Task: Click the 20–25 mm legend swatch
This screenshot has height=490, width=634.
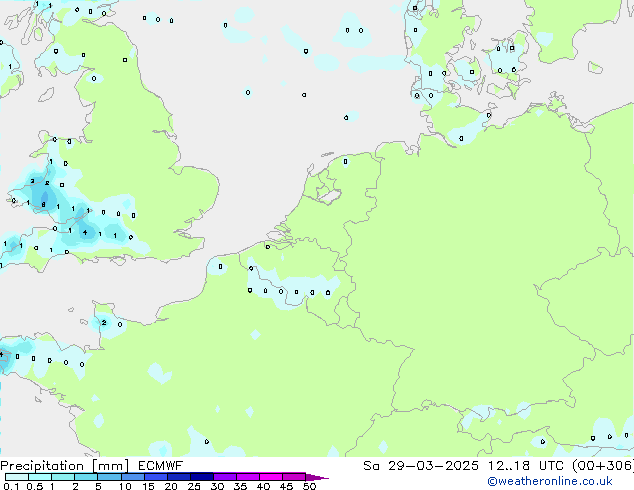Action: 179,477
